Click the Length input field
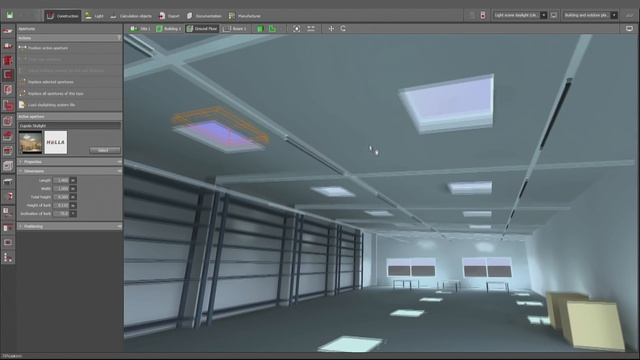 click(61, 180)
